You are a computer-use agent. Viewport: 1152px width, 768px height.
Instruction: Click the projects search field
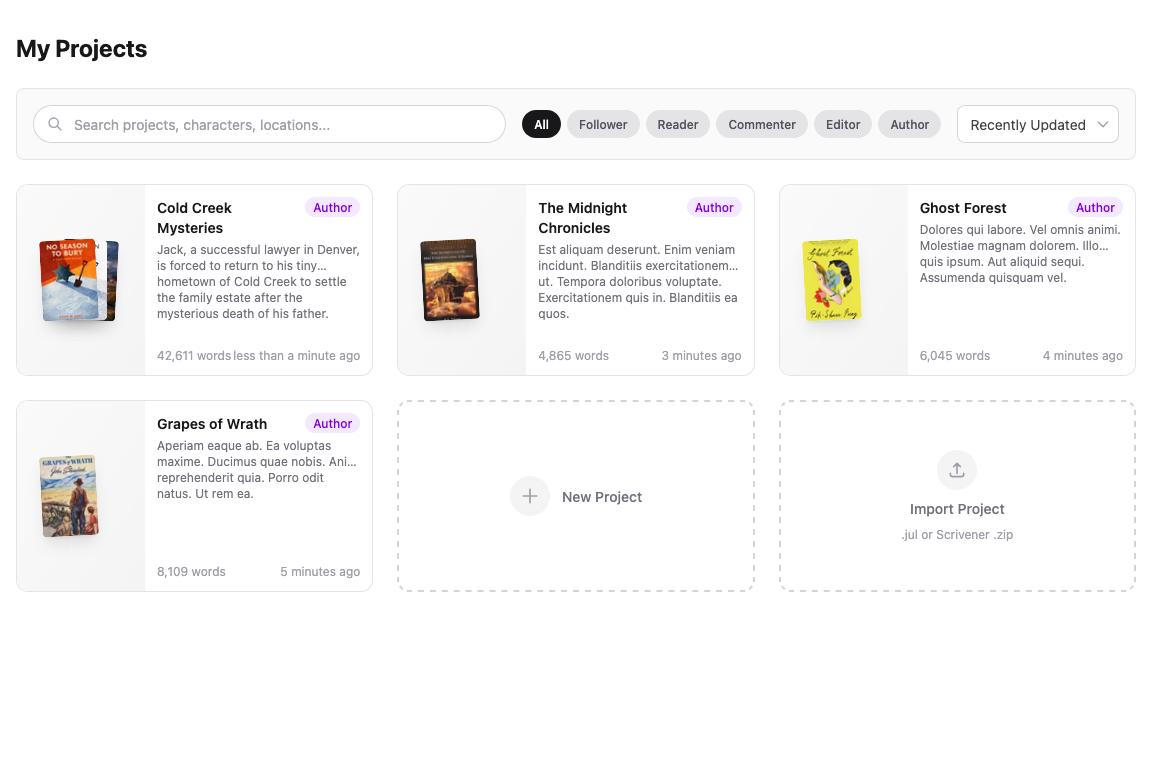[269, 124]
